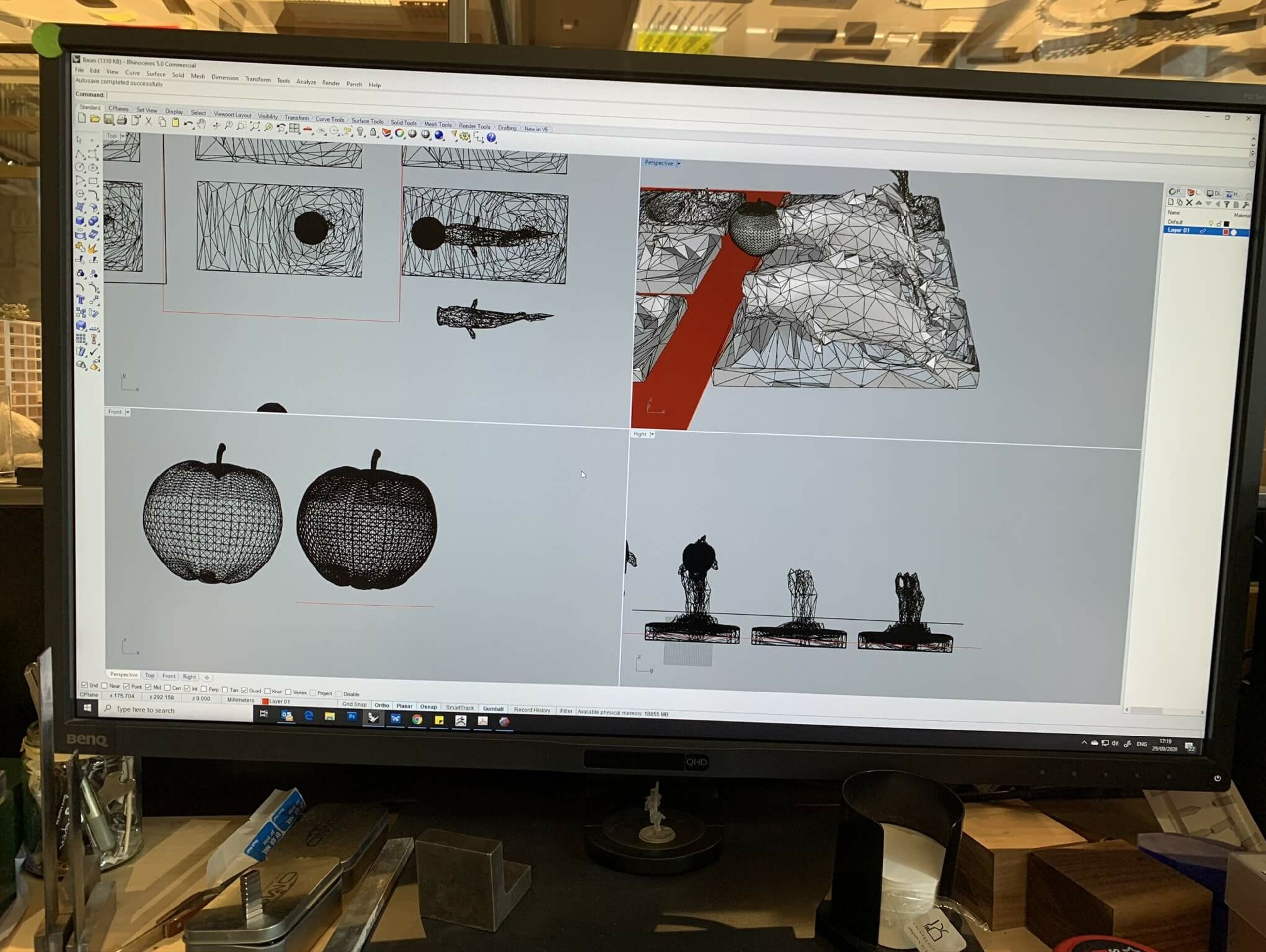Open the Analyze menu
This screenshot has height=952, width=1266.
pyautogui.click(x=306, y=81)
